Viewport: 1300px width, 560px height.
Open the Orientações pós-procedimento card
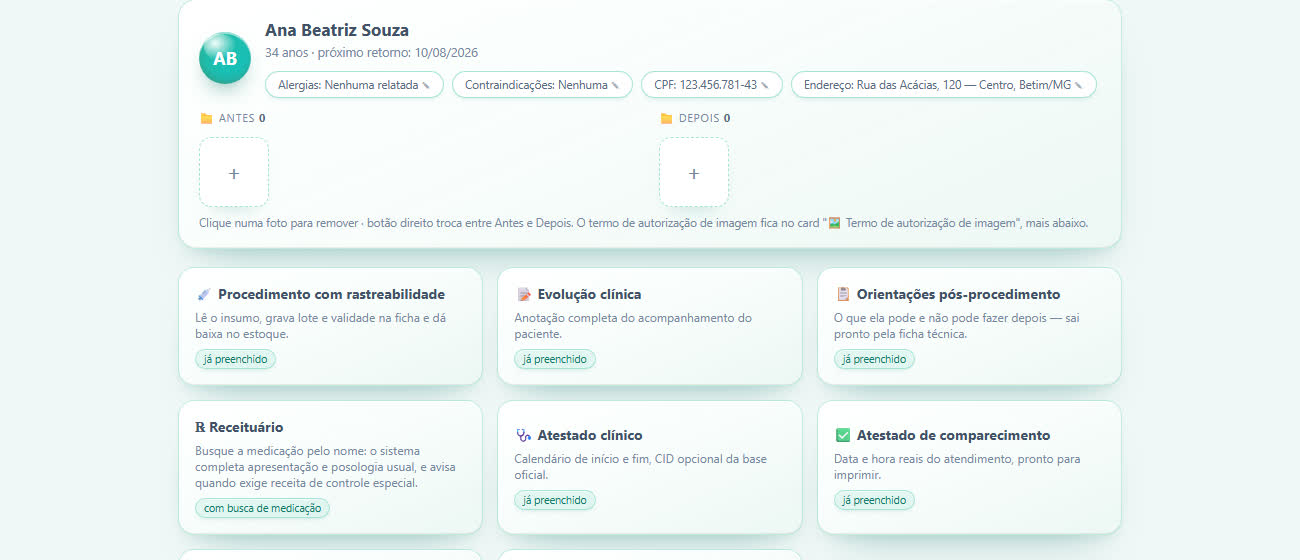tap(969, 326)
